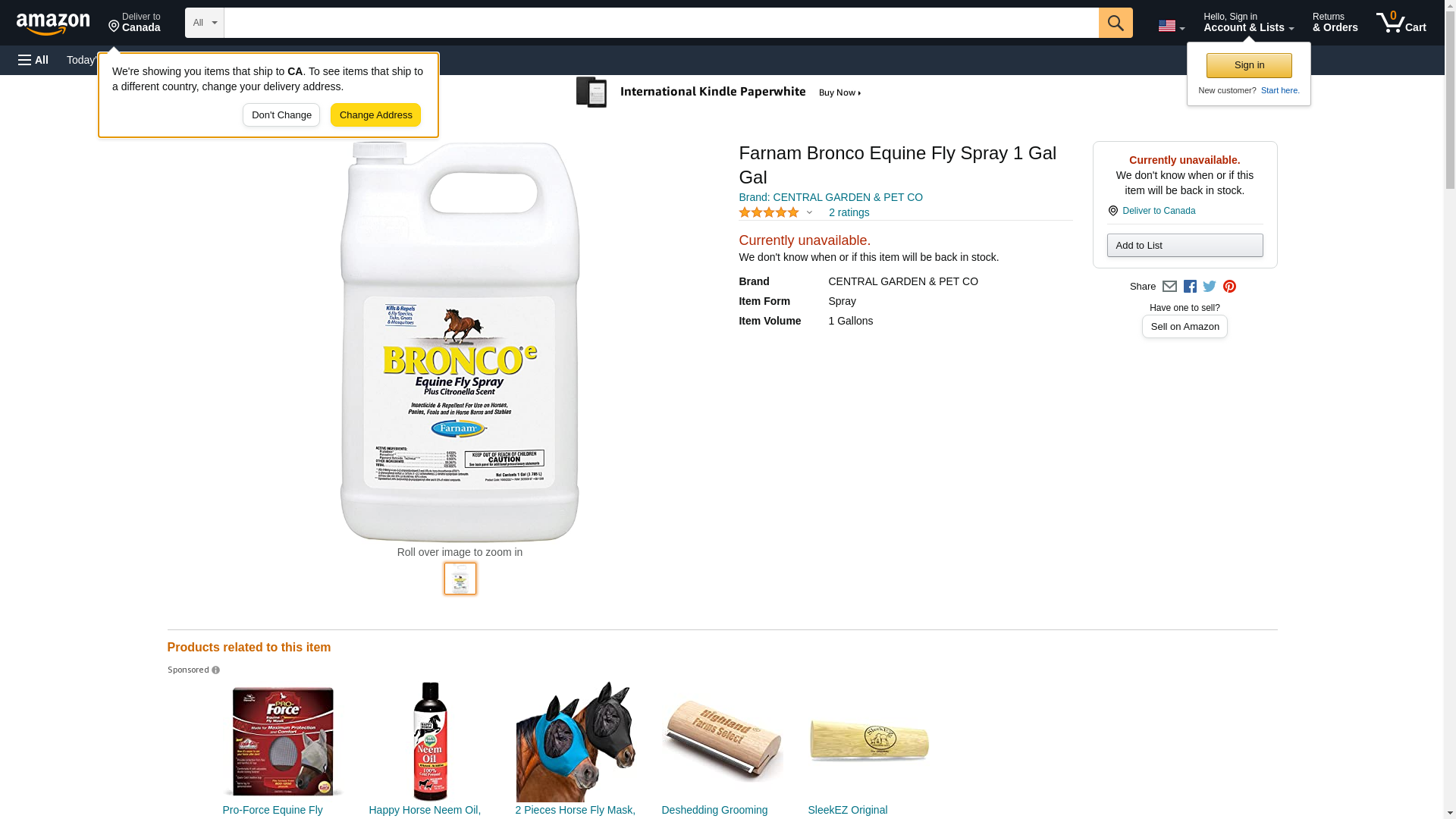Open the Add to List button
1456x819 pixels.
tap(1185, 246)
